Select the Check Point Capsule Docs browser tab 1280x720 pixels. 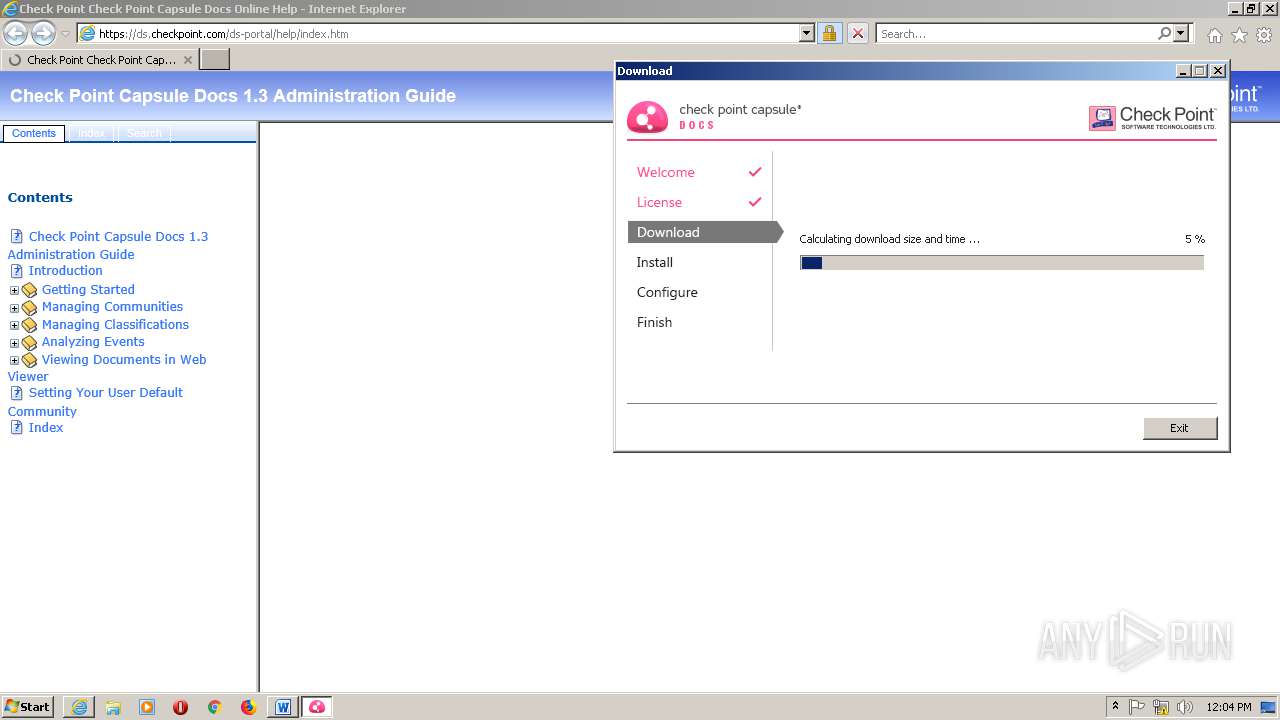[99, 60]
